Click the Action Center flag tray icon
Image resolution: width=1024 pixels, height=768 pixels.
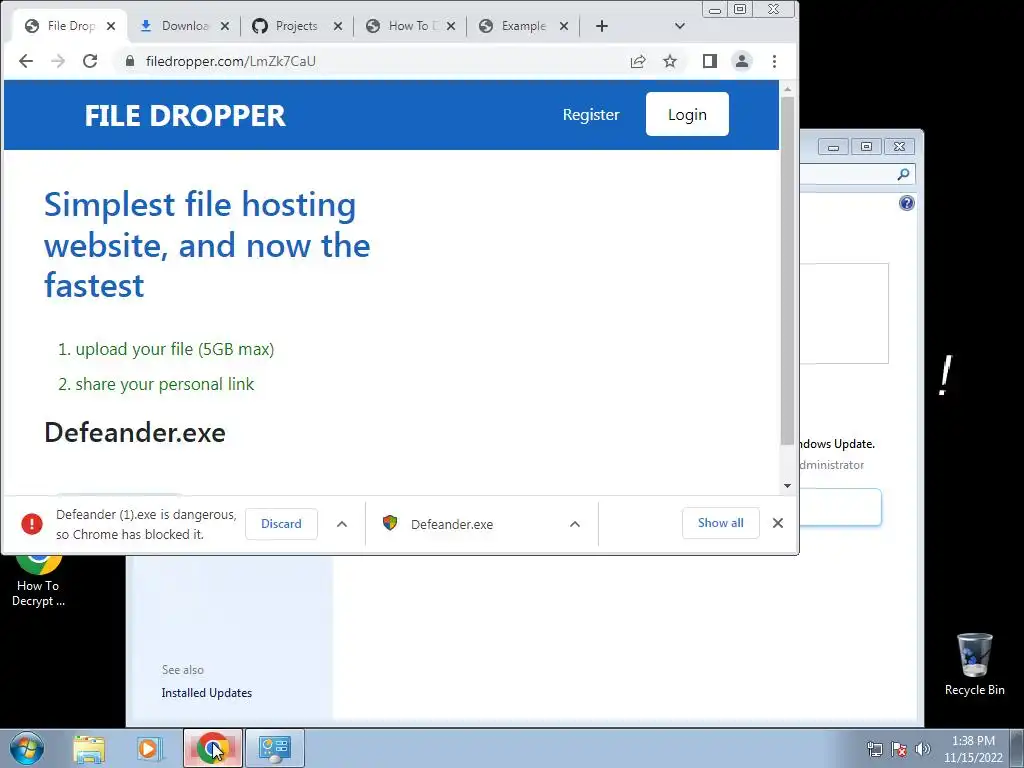tap(899, 749)
